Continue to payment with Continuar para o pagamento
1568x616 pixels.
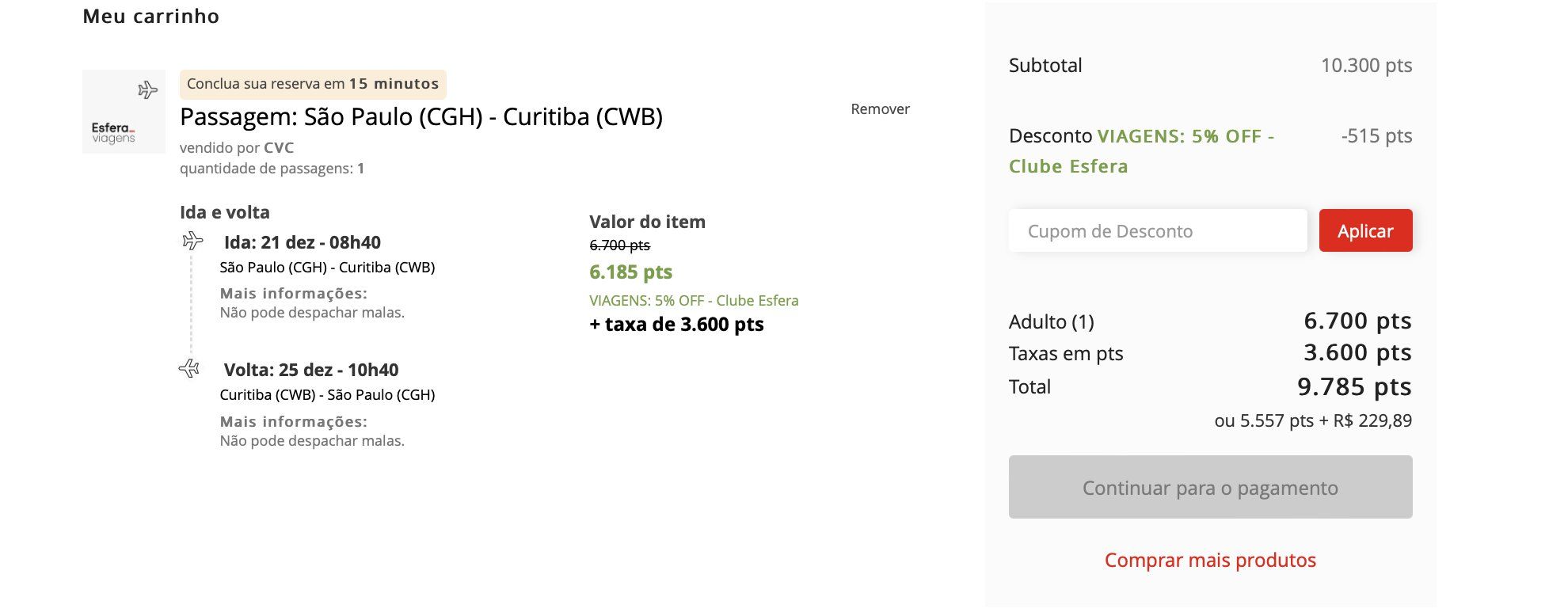[1210, 487]
